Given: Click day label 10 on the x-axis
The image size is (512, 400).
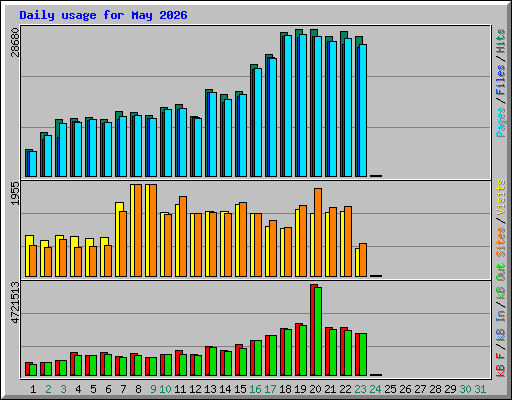Looking at the screenshot, I should 165,389.
